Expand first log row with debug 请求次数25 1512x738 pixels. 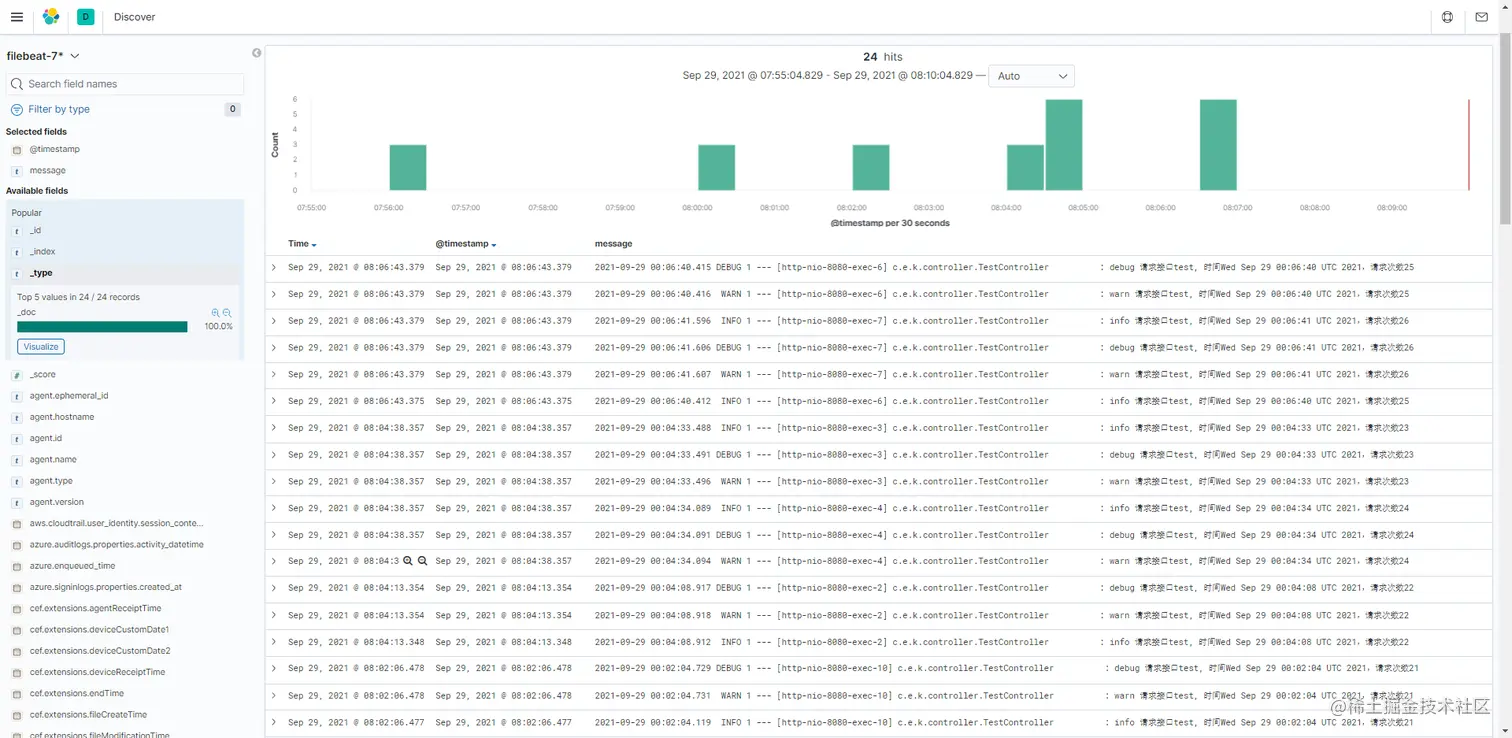coord(274,267)
